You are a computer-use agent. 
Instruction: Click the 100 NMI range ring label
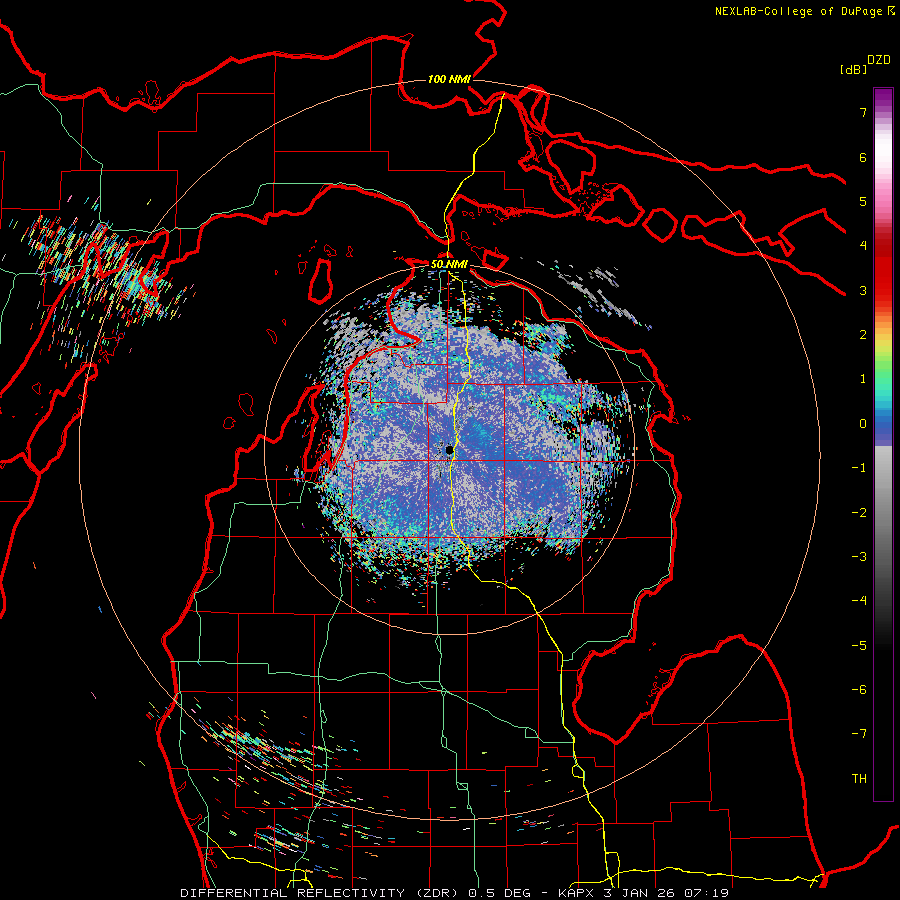(x=449, y=79)
